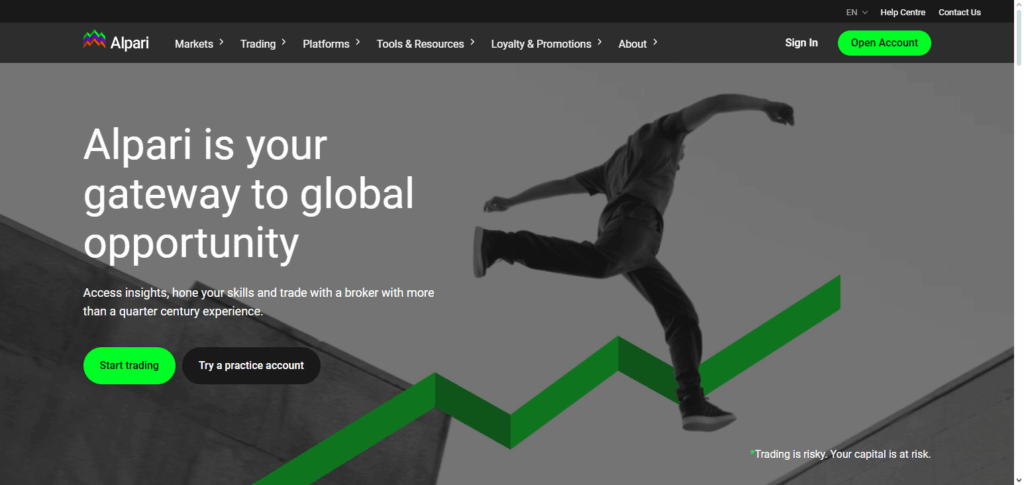Open the Markets menu item
Image resolution: width=1024 pixels, height=485 pixels.
pos(194,44)
